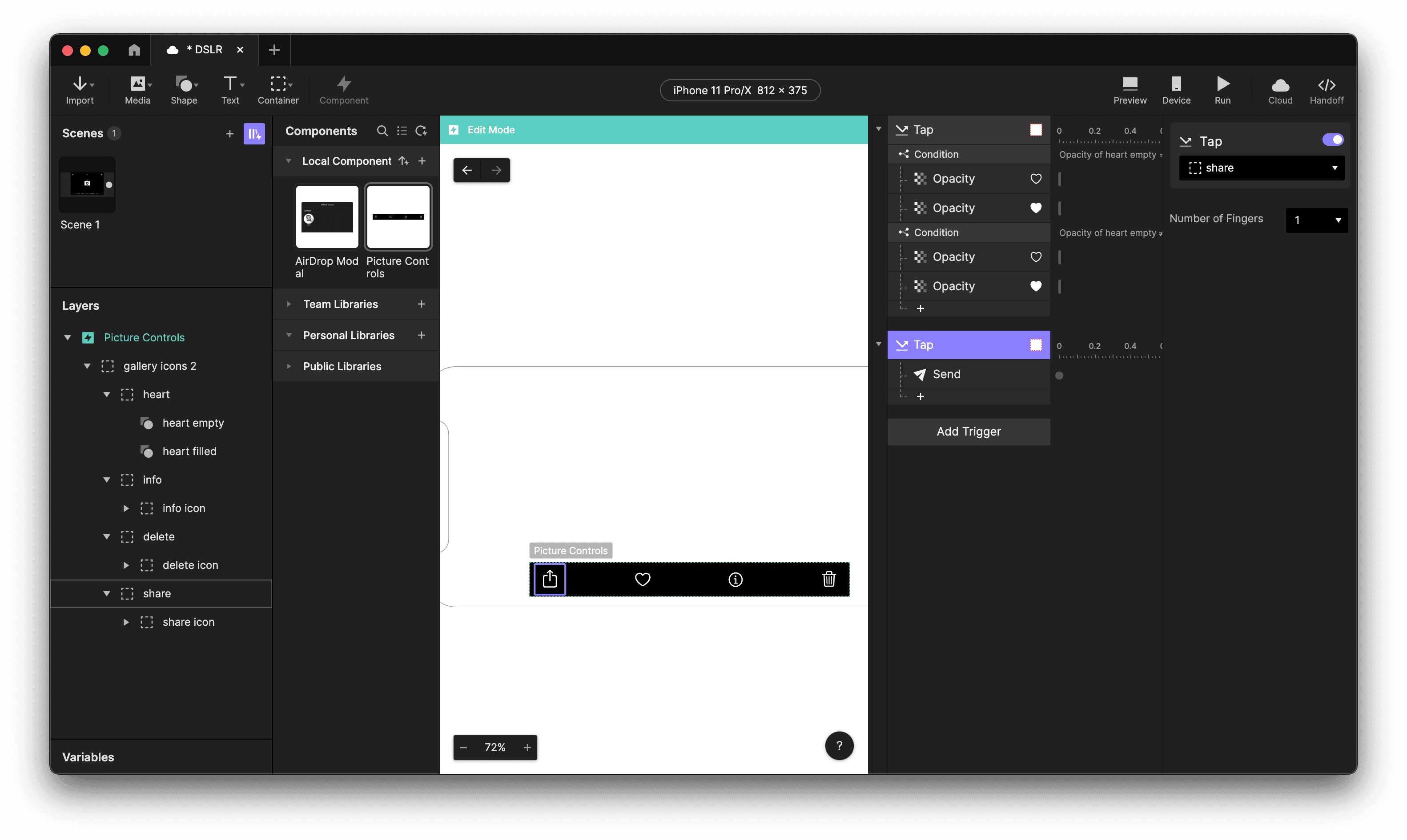
Task: Click the Add Trigger button
Action: coord(968,431)
